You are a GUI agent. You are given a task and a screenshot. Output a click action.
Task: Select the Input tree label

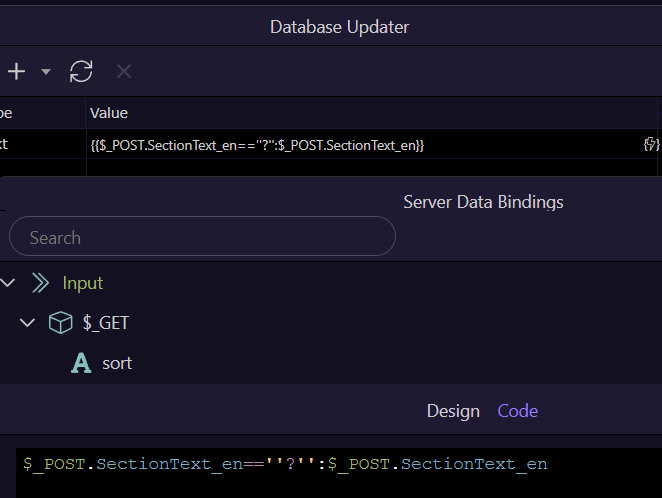(x=83, y=283)
